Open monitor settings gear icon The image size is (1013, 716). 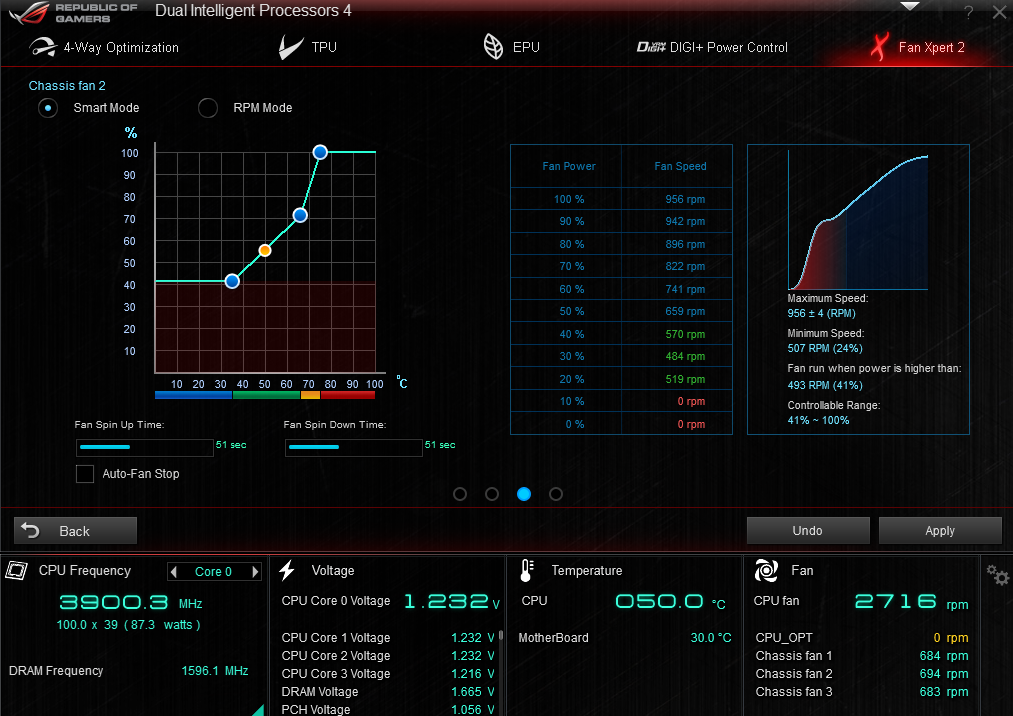pyautogui.click(x=997, y=574)
